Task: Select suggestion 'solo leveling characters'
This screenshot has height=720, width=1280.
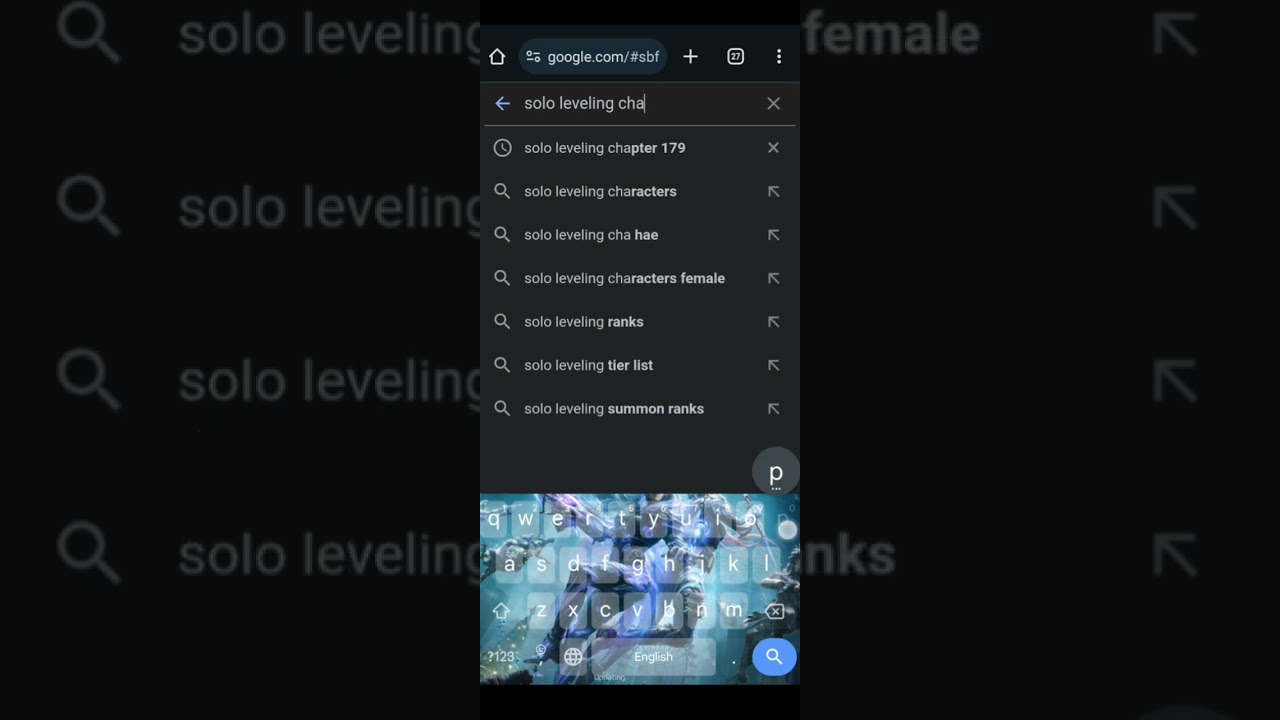Action: coord(600,191)
